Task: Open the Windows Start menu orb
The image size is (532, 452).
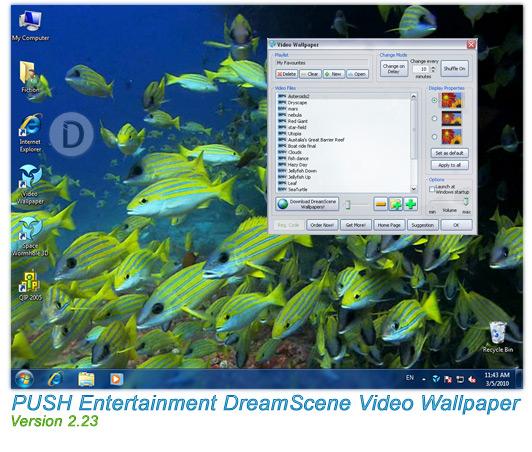Action: (x=24, y=379)
